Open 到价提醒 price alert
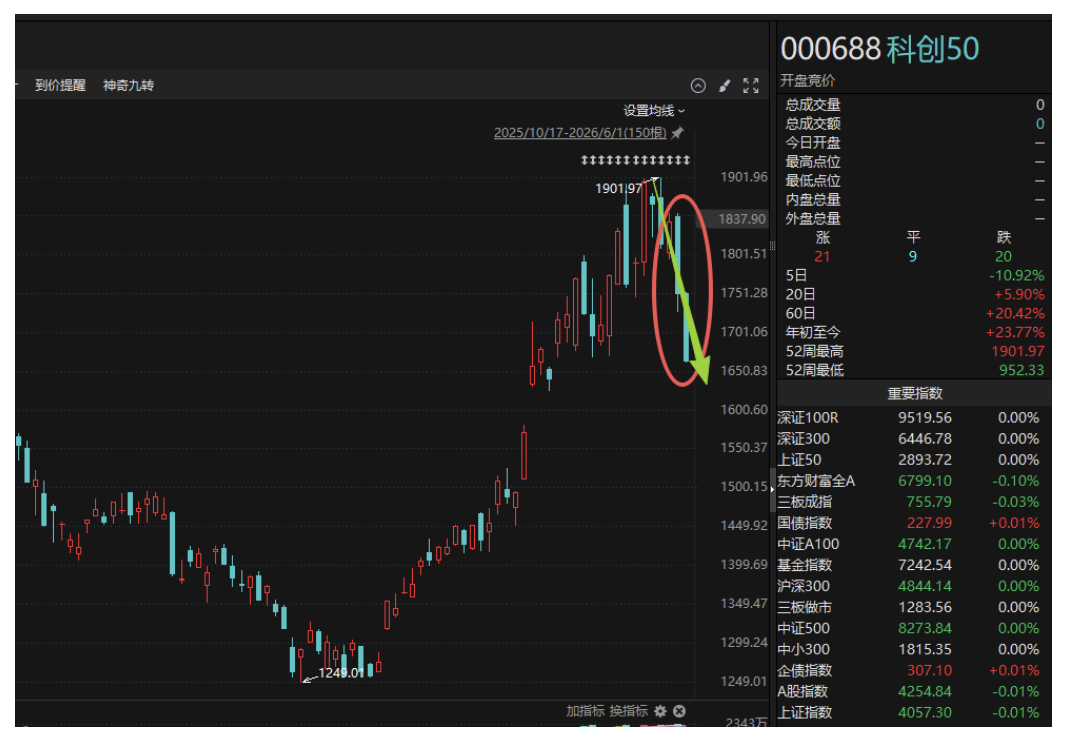Viewport: 1066px width, 742px height. coord(61,85)
